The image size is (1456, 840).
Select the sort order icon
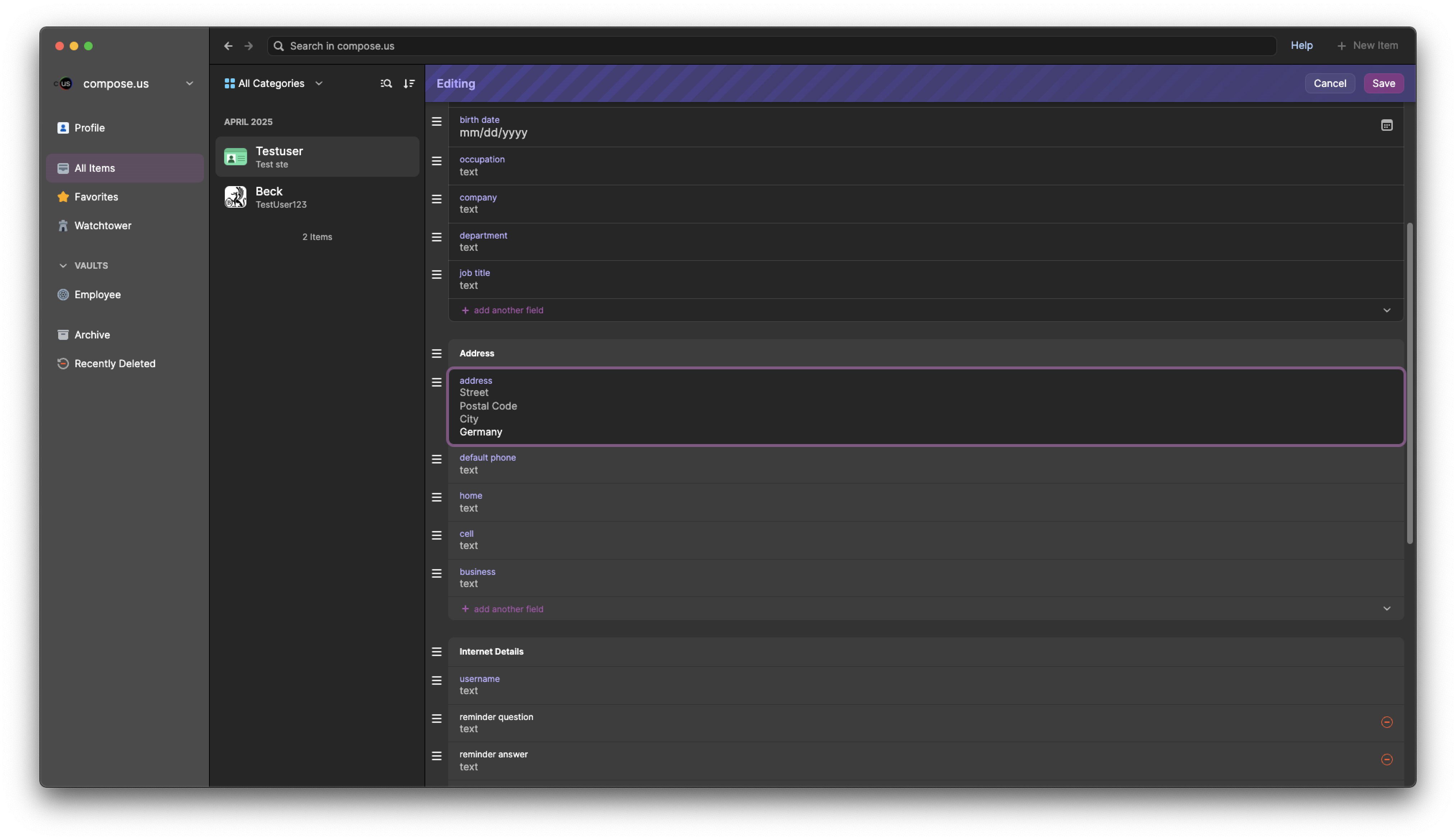pyautogui.click(x=409, y=84)
